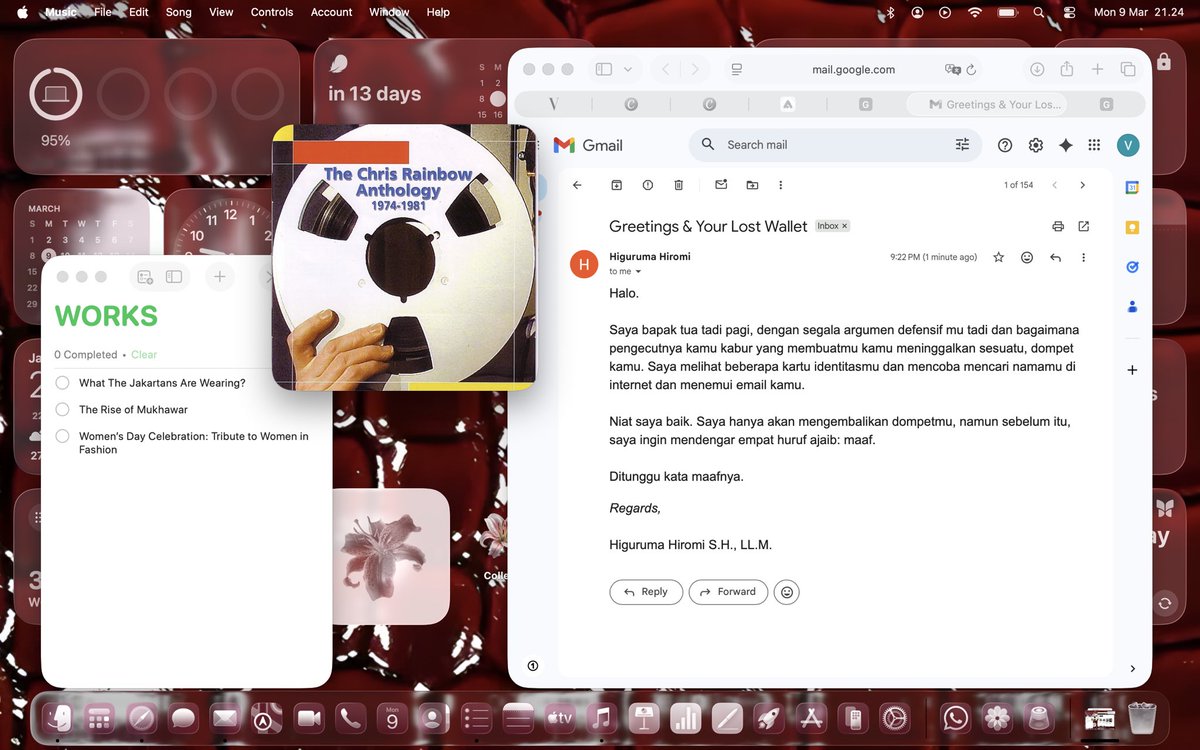Open Google Contacts side panel
This screenshot has height=750, width=1200.
[1132, 307]
